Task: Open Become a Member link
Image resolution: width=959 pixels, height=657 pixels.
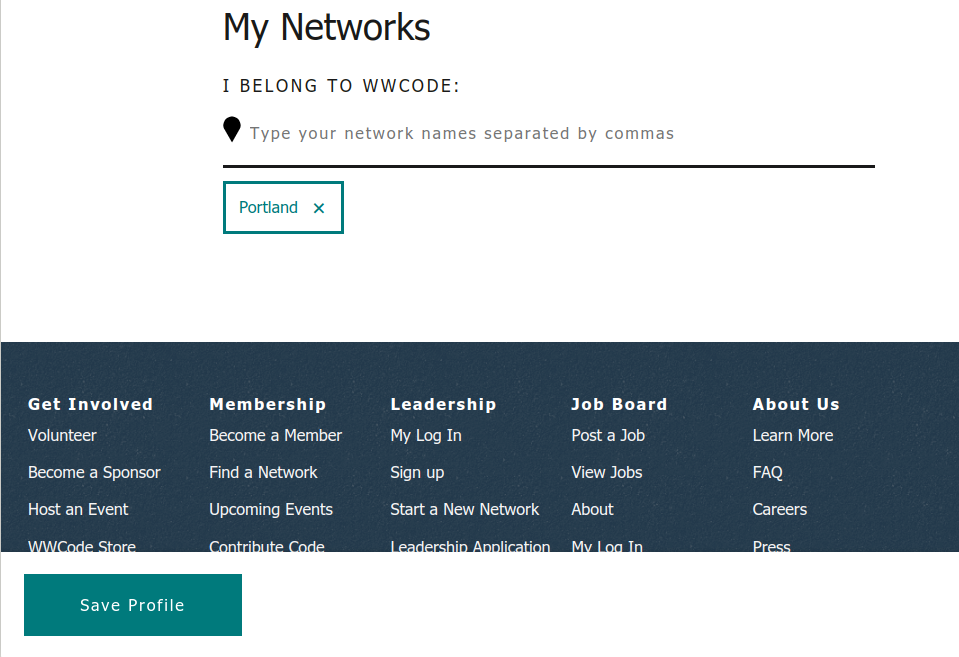Action: [x=275, y=436]
